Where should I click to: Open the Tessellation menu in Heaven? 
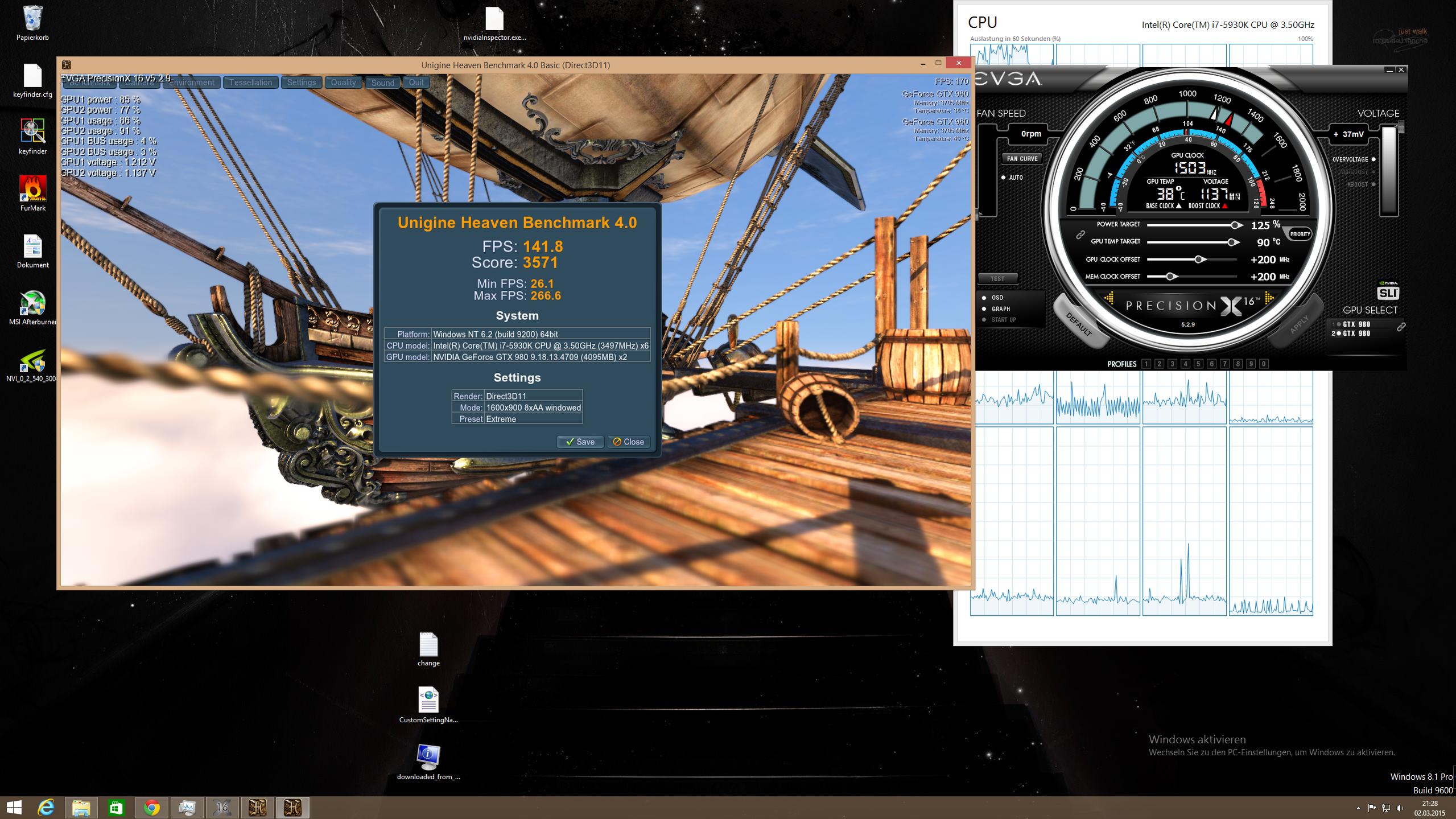coord(250,83)
